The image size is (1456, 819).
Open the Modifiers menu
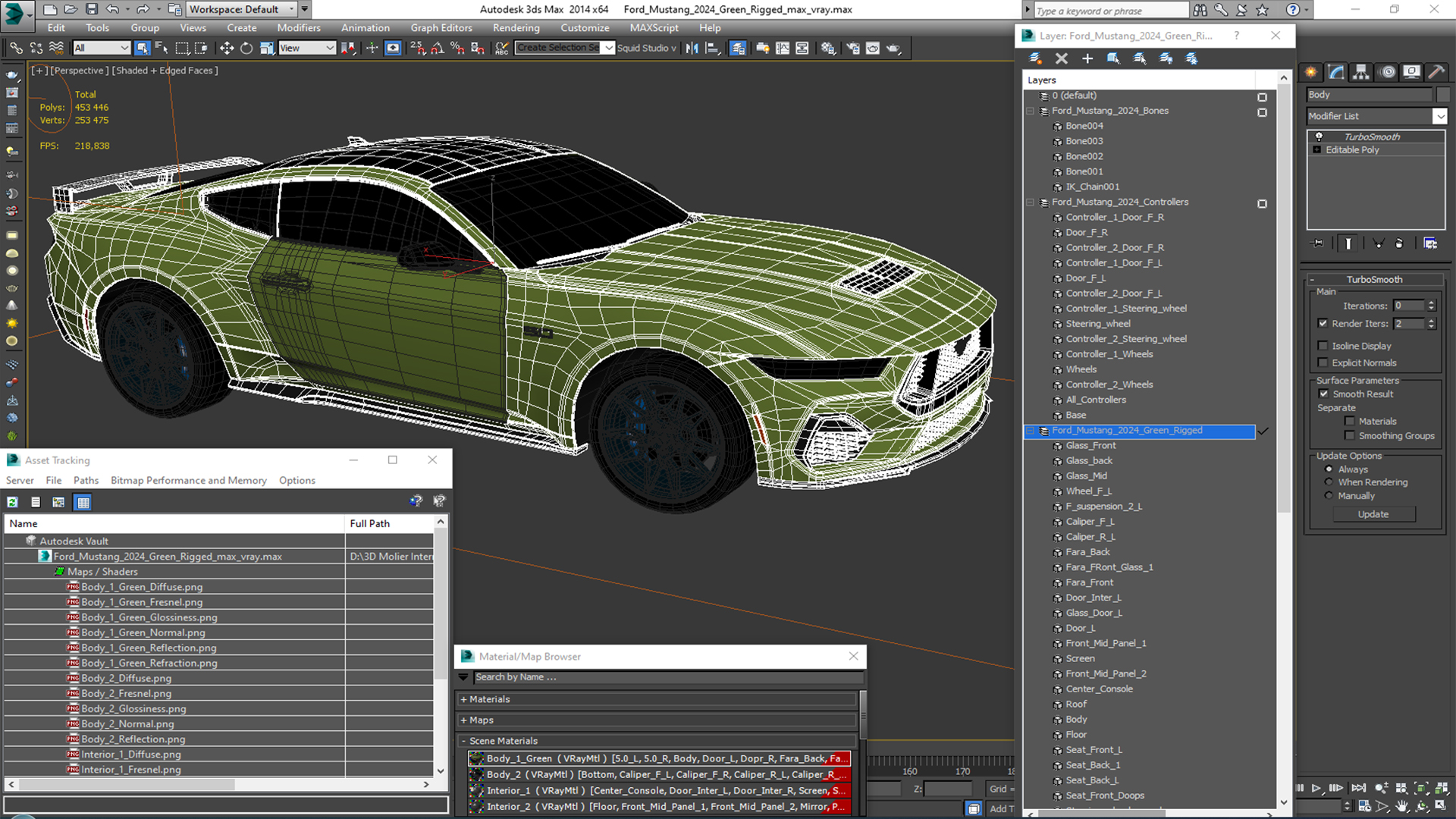pos(299,28)
